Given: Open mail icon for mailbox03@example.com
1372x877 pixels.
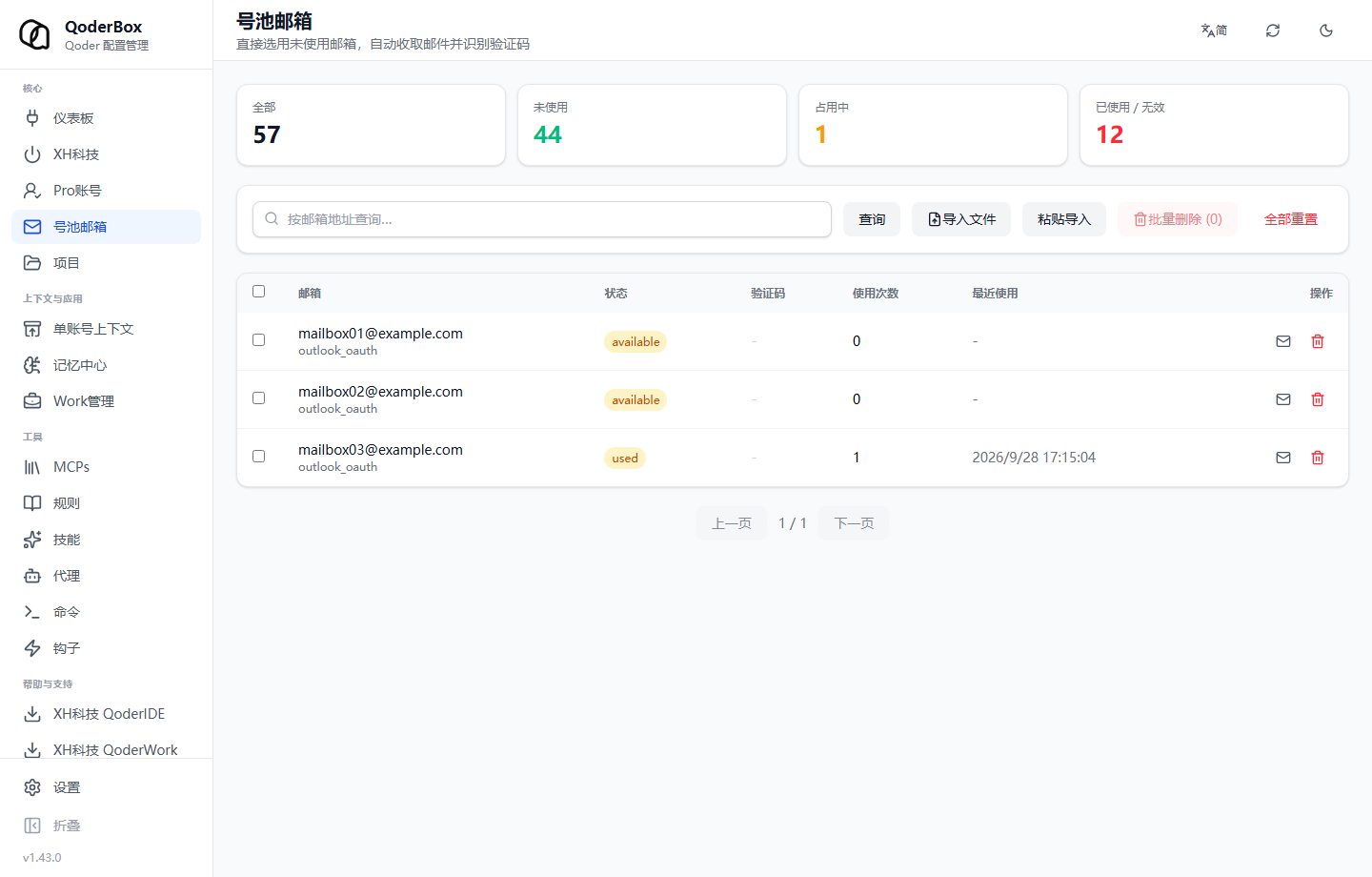Looking at the screenshot, I should [x=1283, y=458].
